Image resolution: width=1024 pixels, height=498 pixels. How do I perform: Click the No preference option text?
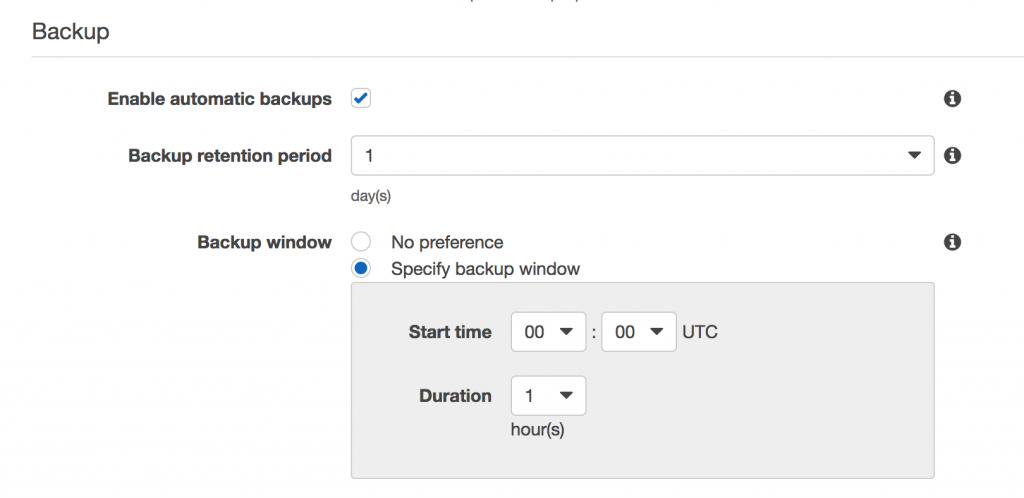pos(447,242)
